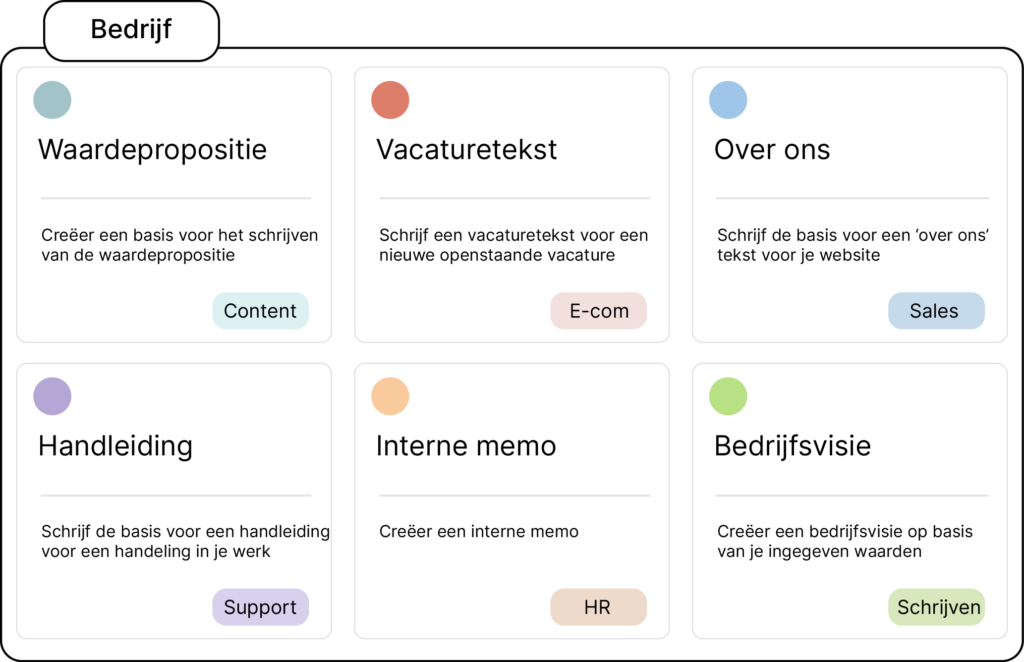The height and width of the screenshot is (662, 1024).
Task: Click the 'Creëer een interne memo' description
Action: point(479,532)
